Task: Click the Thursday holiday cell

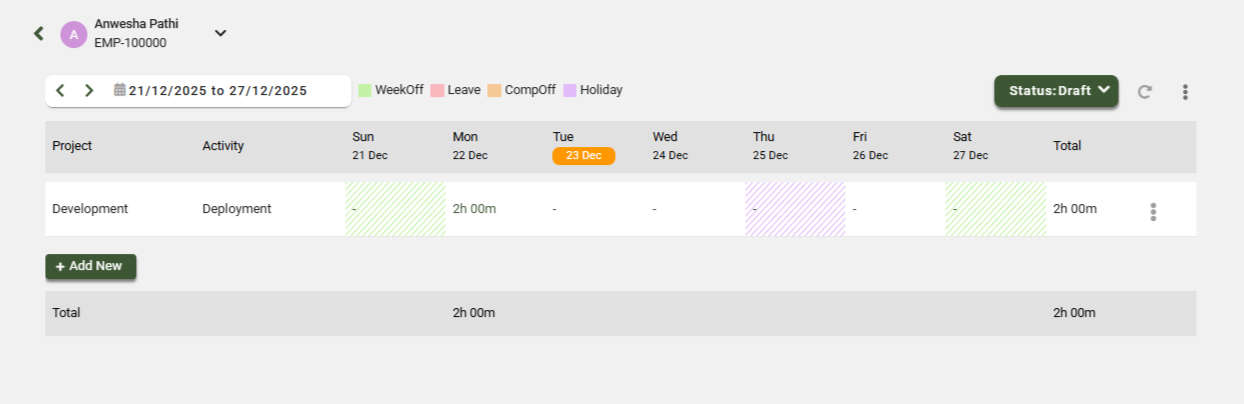Action: tap(795, 209)
